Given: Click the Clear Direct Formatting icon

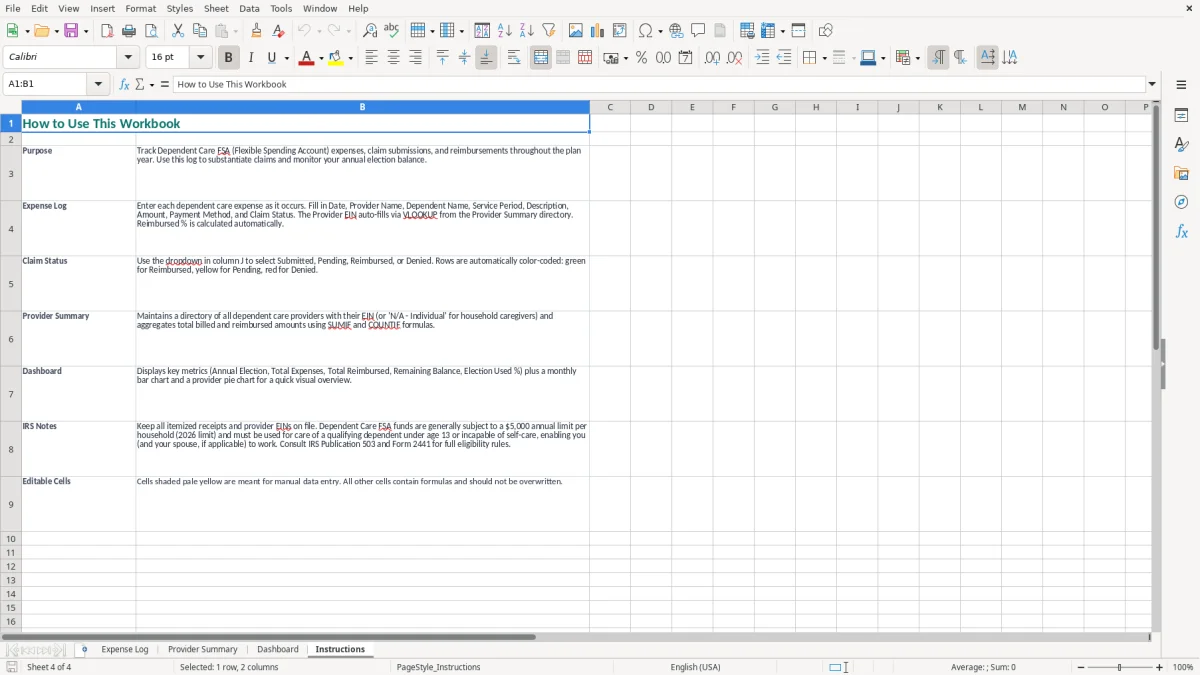Looking at the screenshot, I should click(x=279, y=31).
